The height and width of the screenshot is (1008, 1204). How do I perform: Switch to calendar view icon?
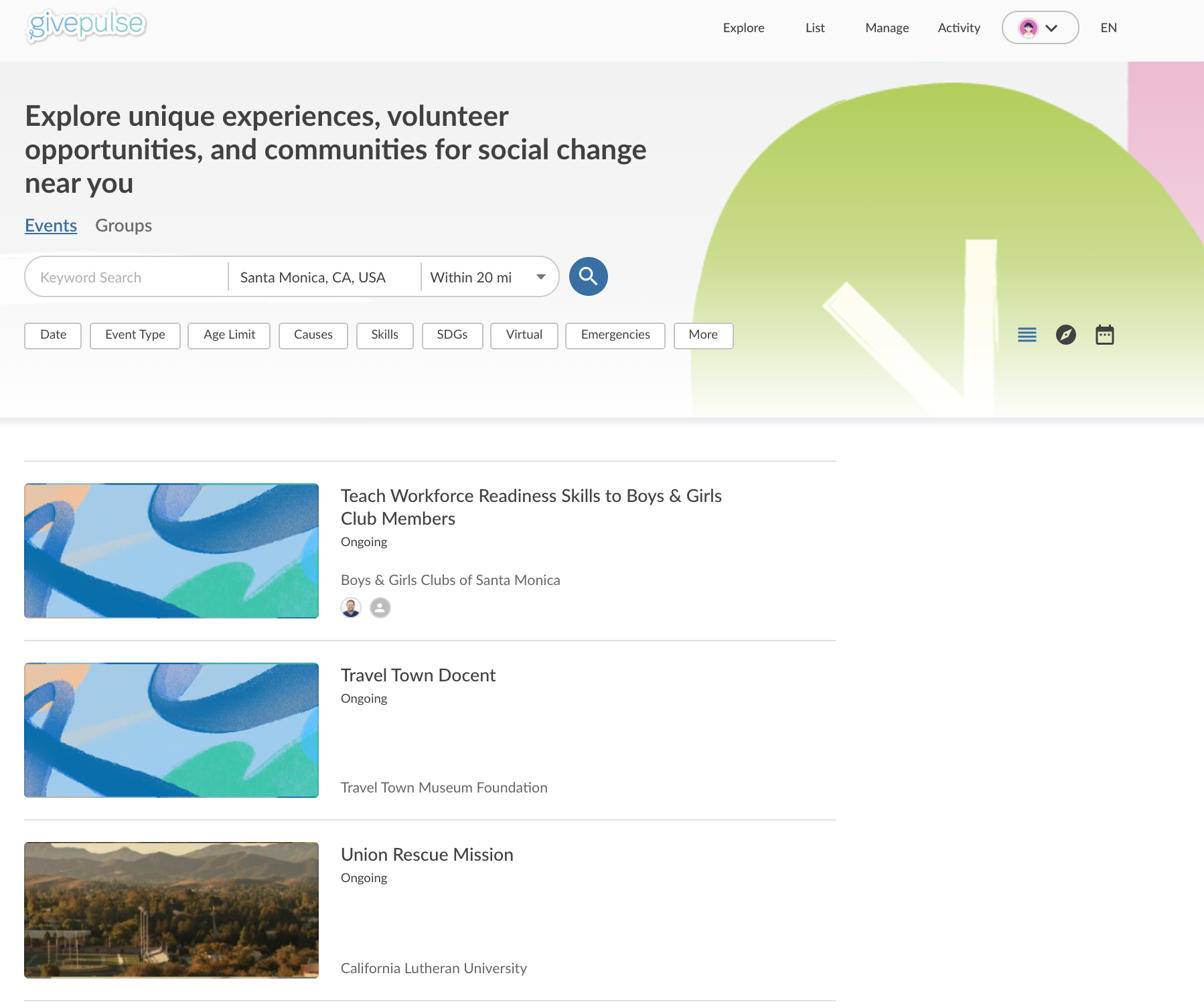click(x=1104, y=335)
